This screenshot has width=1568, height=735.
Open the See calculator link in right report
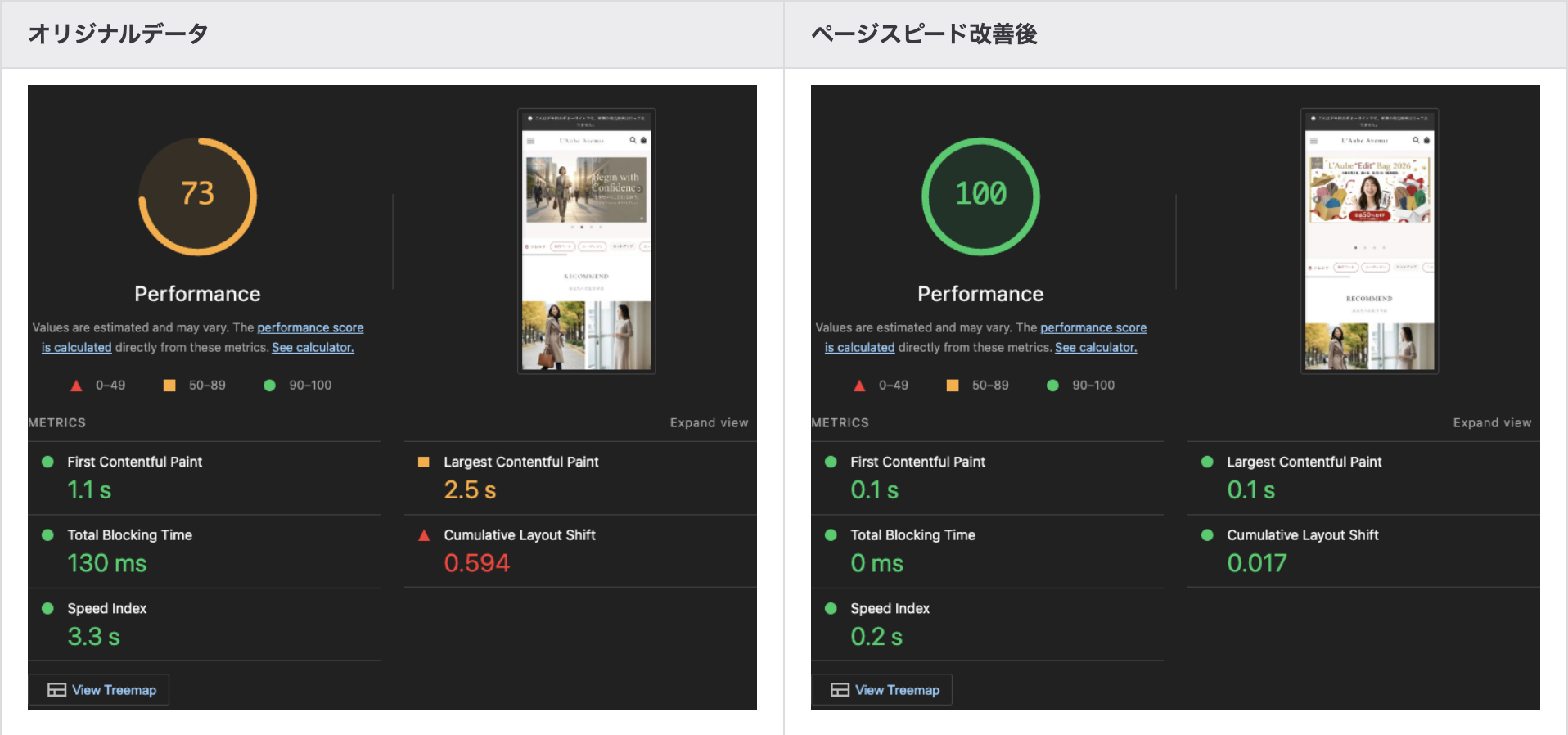pos(1096,347)
